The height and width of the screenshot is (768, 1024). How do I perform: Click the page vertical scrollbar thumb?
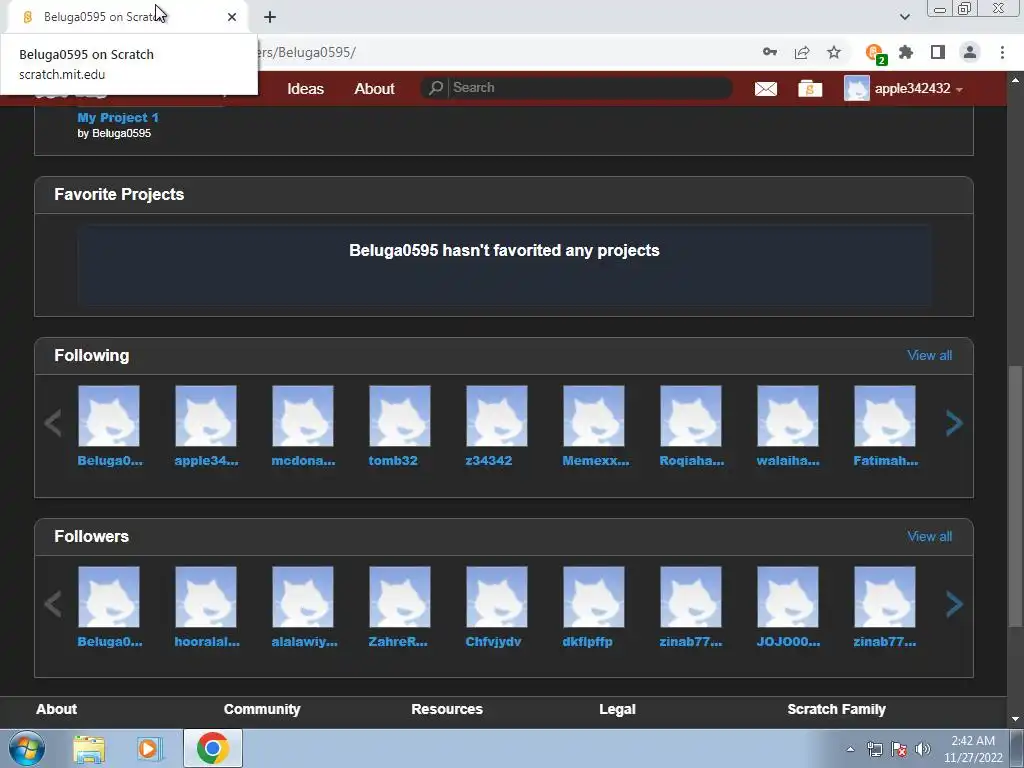click(1015, 496)
